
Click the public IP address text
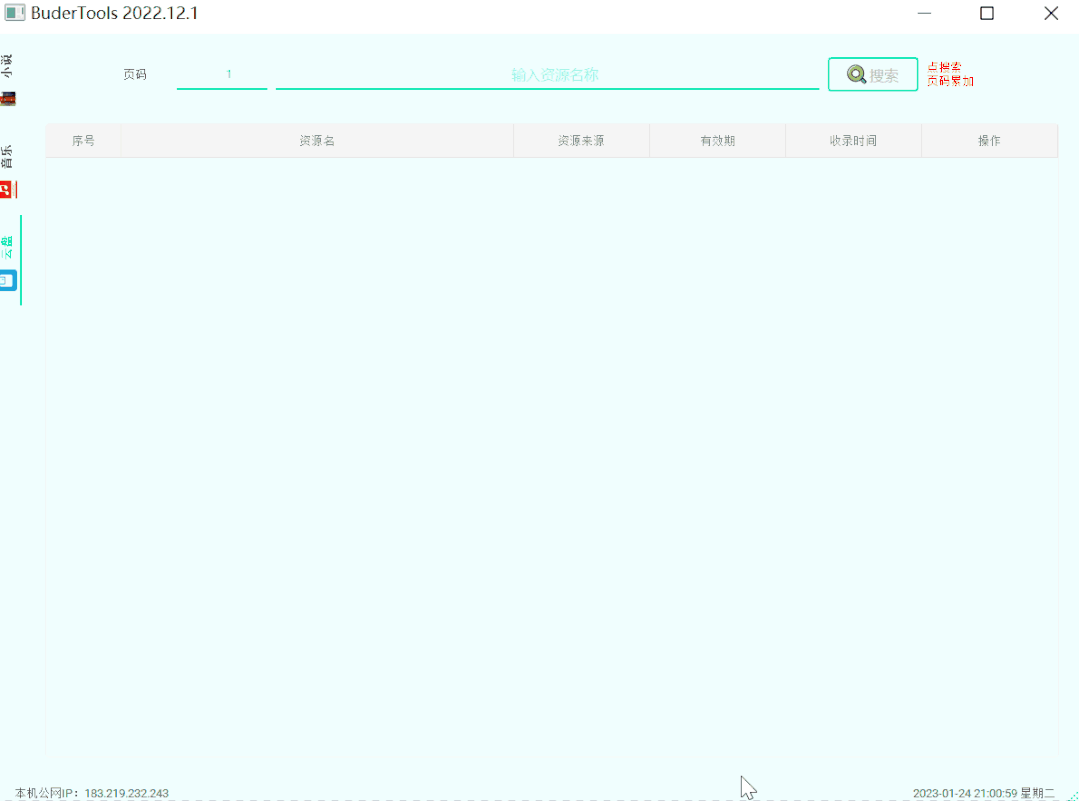point(92,793)
